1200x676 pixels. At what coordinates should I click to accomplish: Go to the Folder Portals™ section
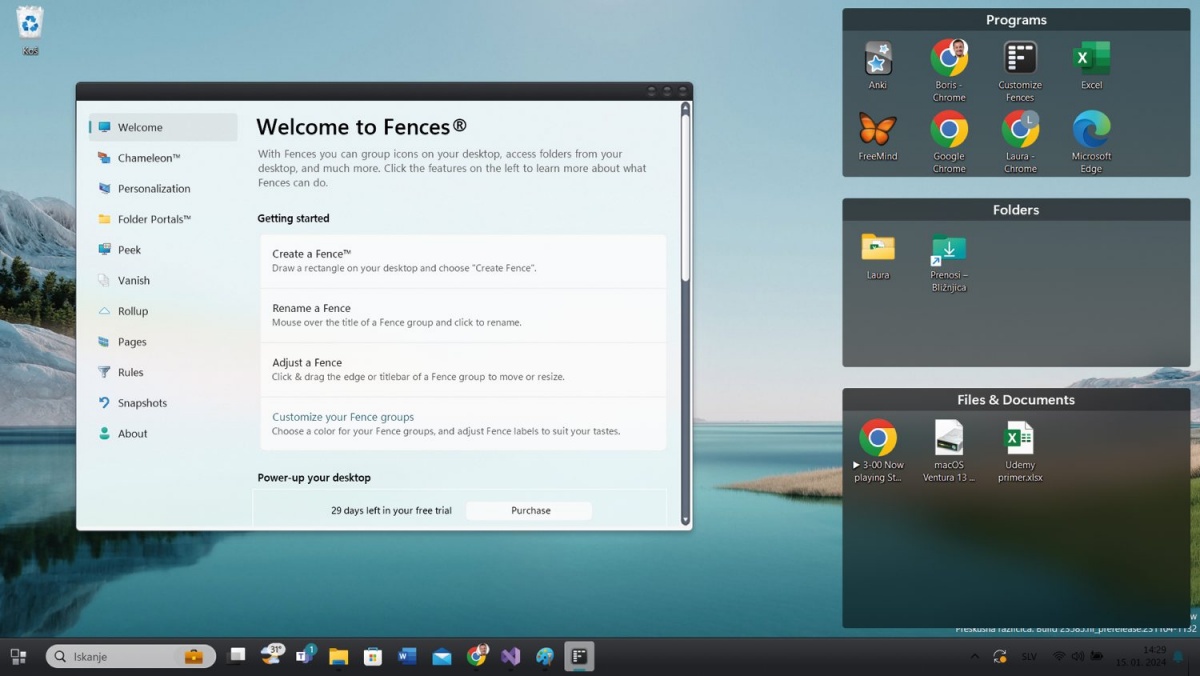(x=163, y=219)
